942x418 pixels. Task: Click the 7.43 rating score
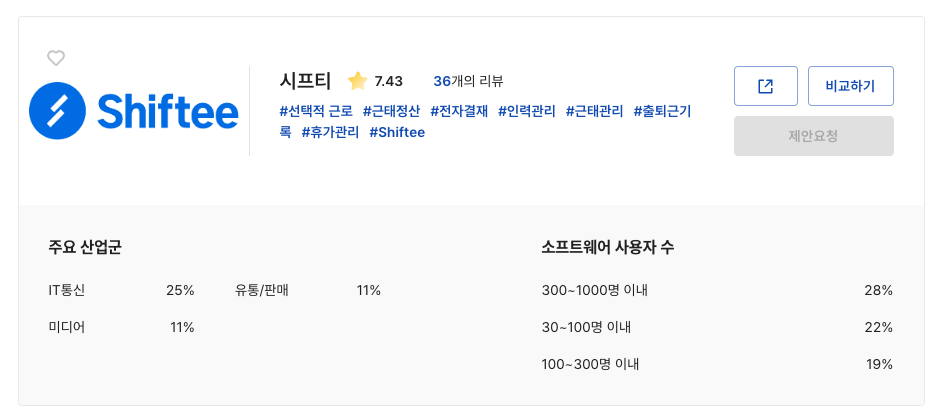tap(388, 81)
